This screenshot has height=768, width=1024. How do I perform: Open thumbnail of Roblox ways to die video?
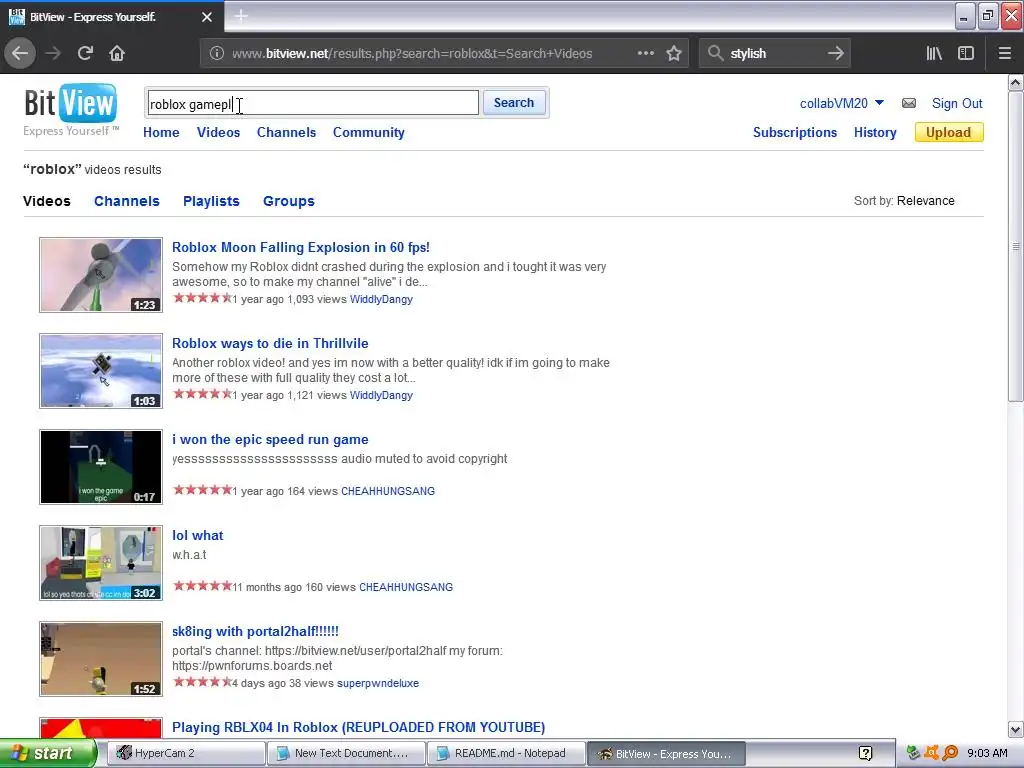coord(101,371)
